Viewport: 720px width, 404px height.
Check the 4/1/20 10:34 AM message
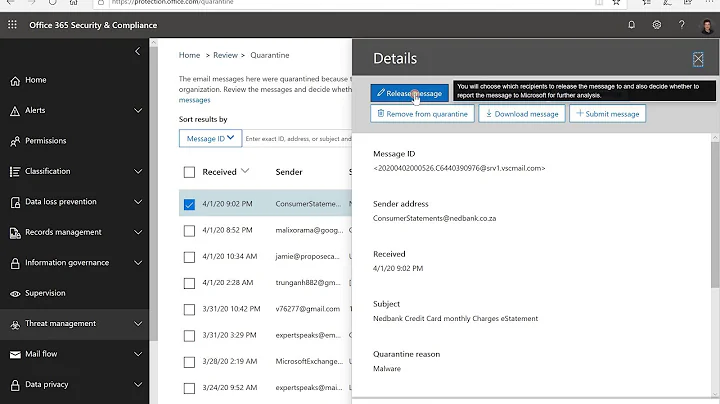tap(189, 257)
